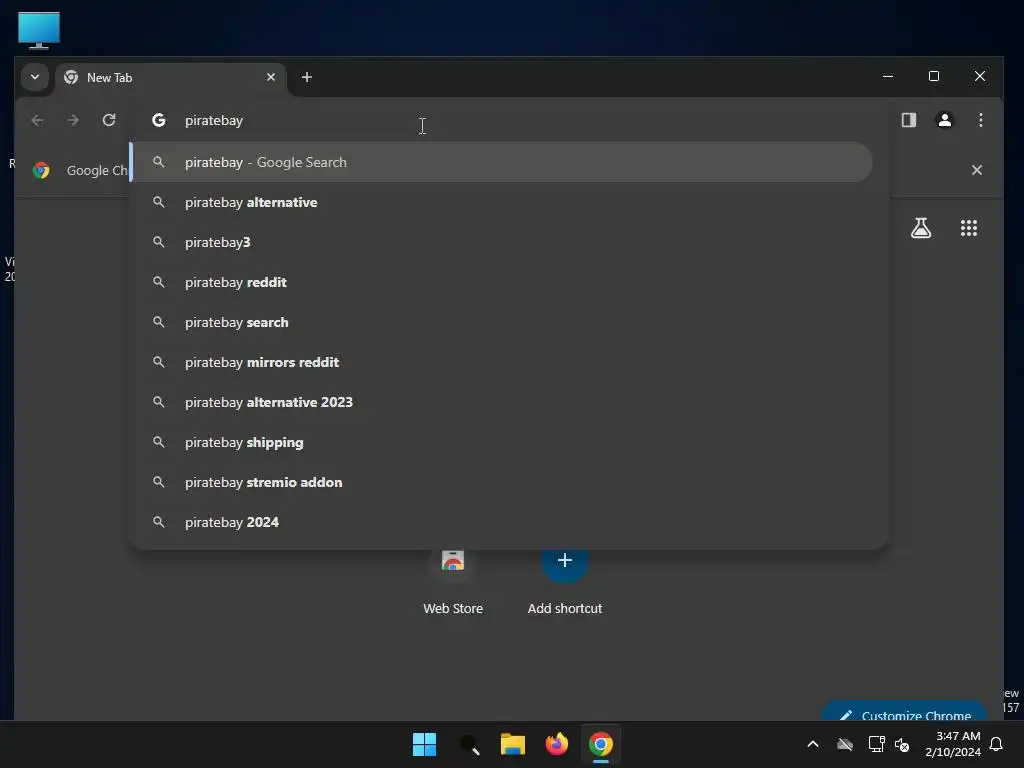Close the New Tab tab
The height and width of the screenshot is (768, 1024).
270,77
